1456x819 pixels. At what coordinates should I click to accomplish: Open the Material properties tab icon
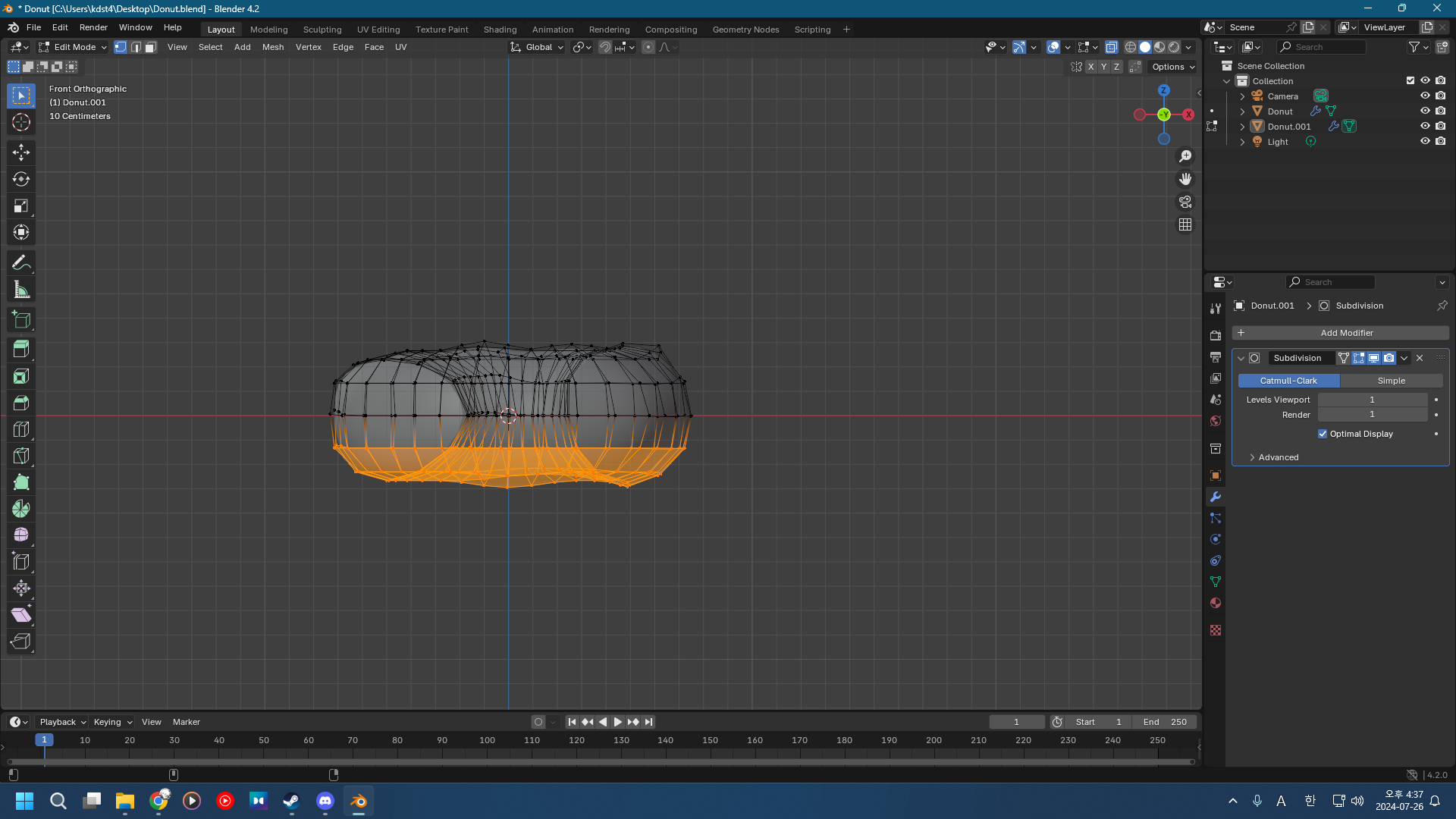(x=1216, y=603)
